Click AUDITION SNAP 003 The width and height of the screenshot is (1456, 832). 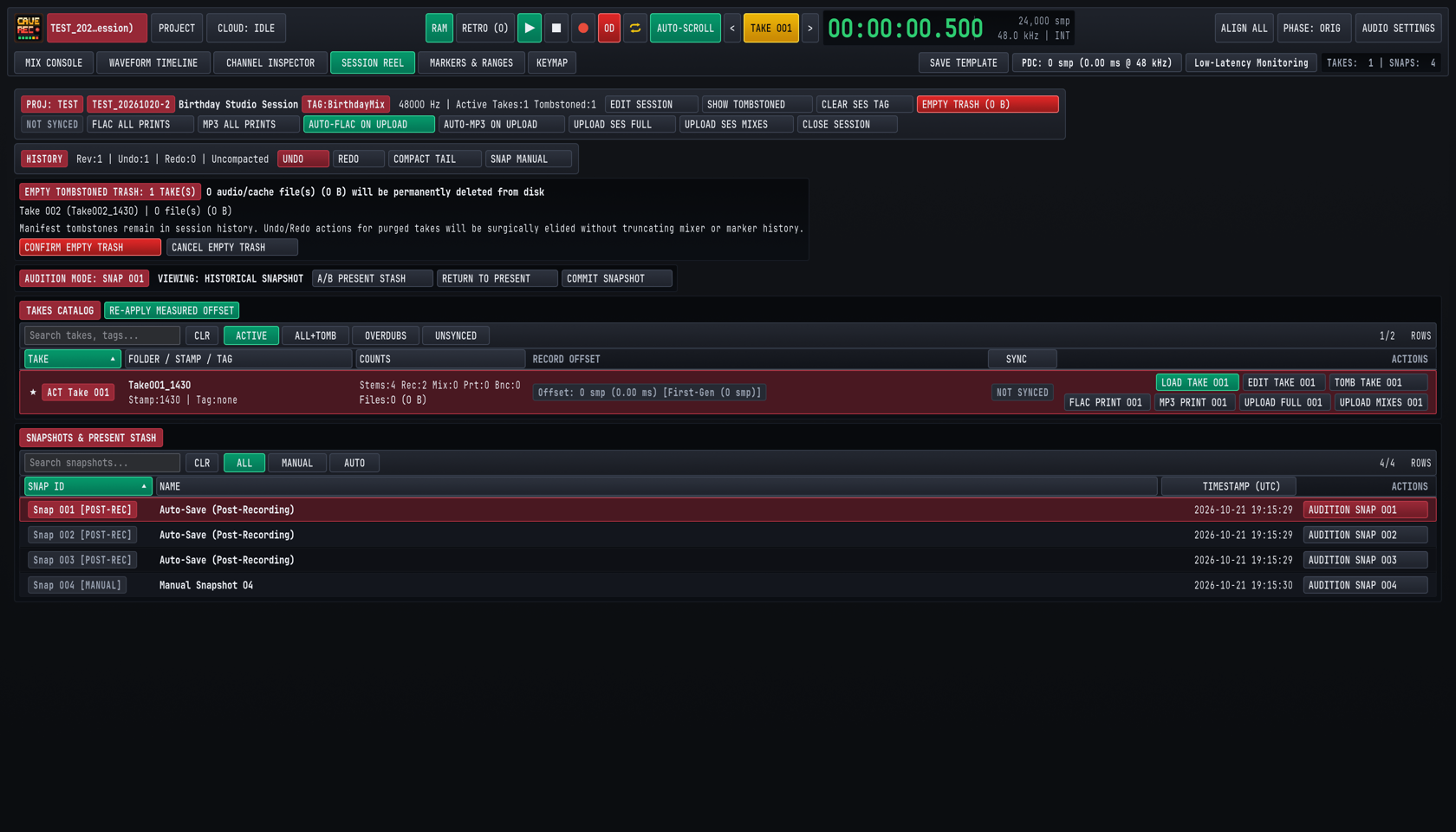[x=1365, y=560]
